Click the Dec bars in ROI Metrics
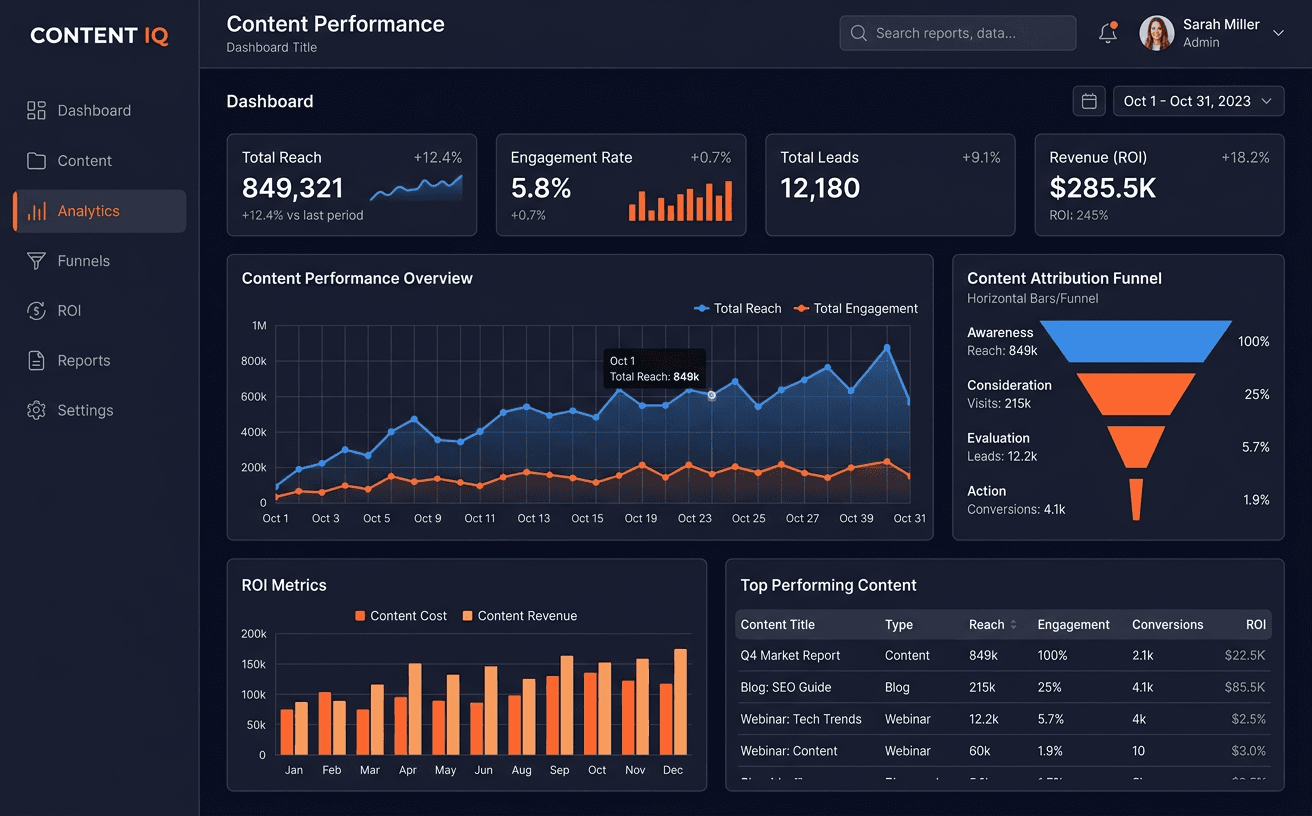The image size is (1312, 816). pyautogui.click(x=673, y=702)
